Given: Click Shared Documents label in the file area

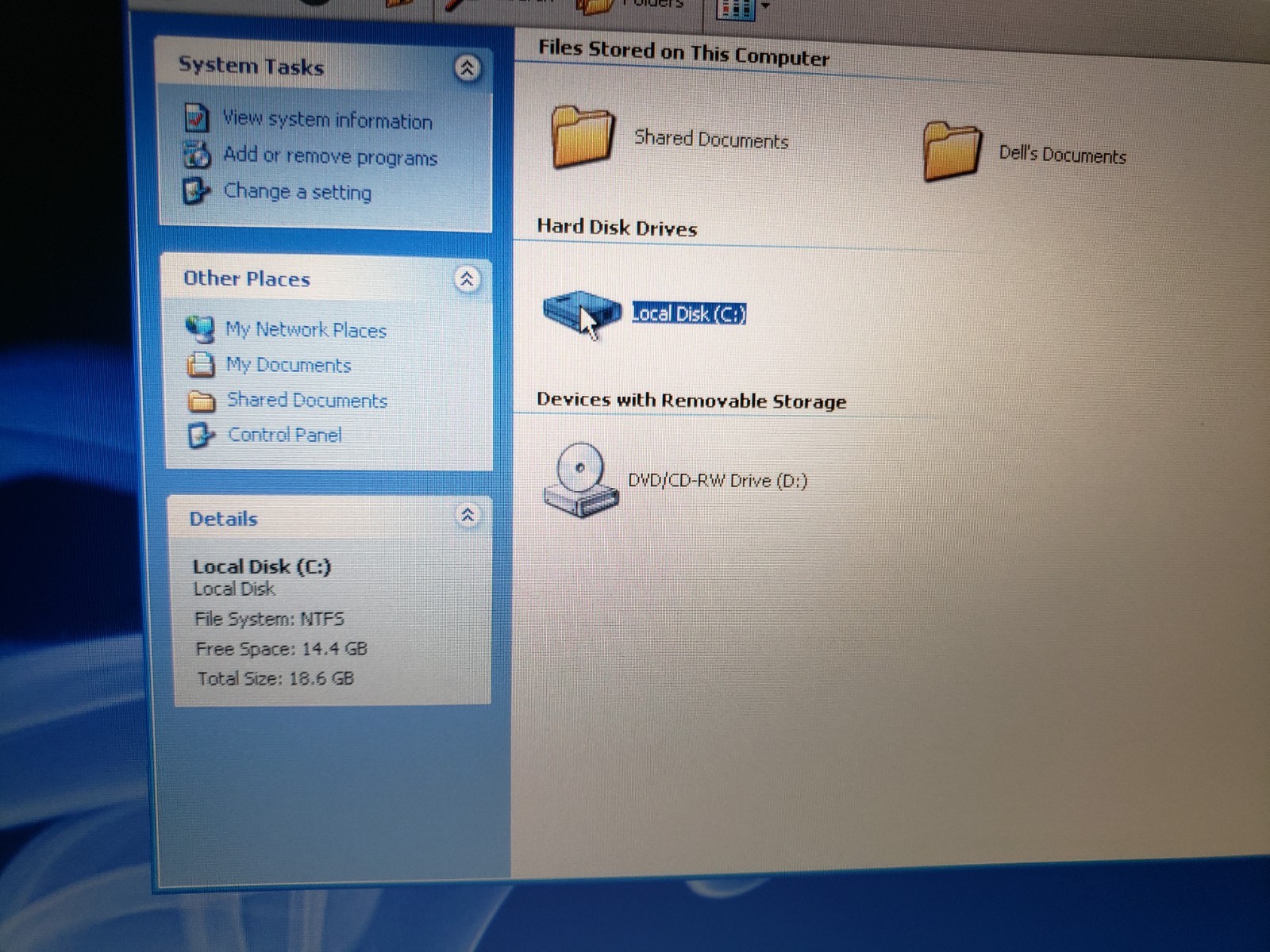Looking at the screenshot, I should [711, 139].
